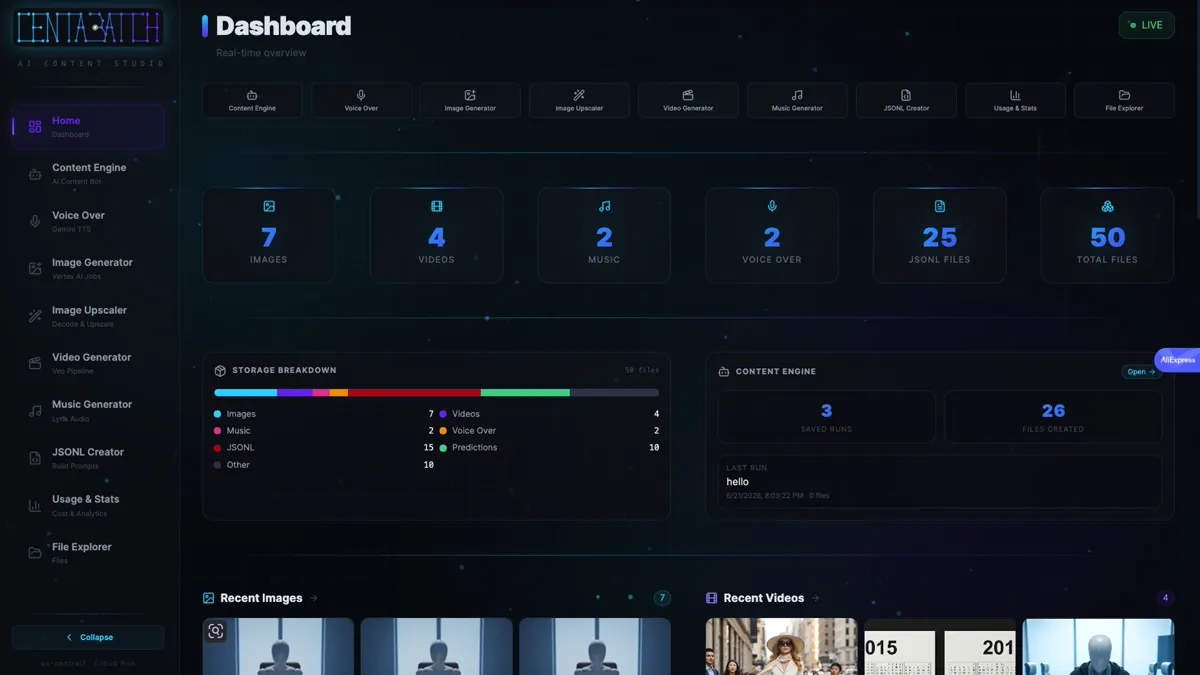Click Usage & Stats sidebar icon
This screenshot has width=1200, height=675.
[x=35, y=506]
